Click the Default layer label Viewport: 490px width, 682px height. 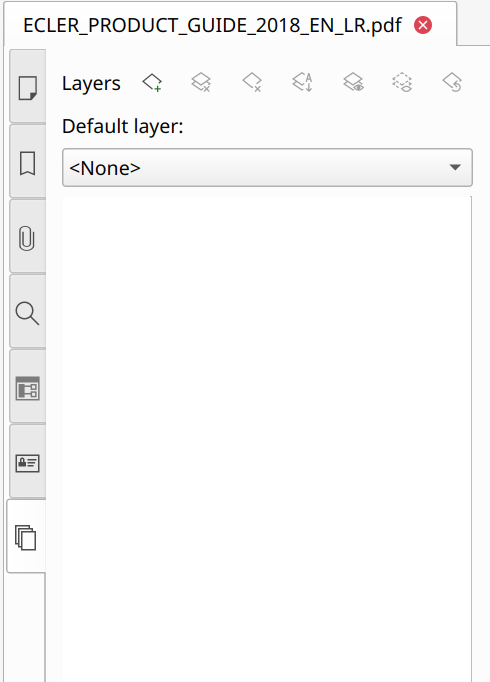(123, 126)
